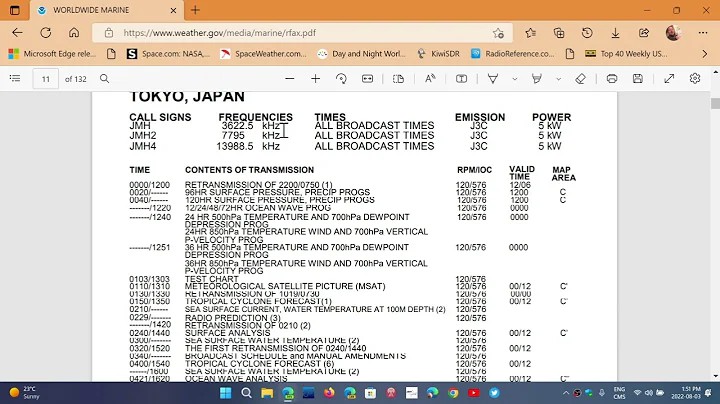This screenshot has height=404, width=720.
Task: Open Windows Start menu
Action: (225, 393)
